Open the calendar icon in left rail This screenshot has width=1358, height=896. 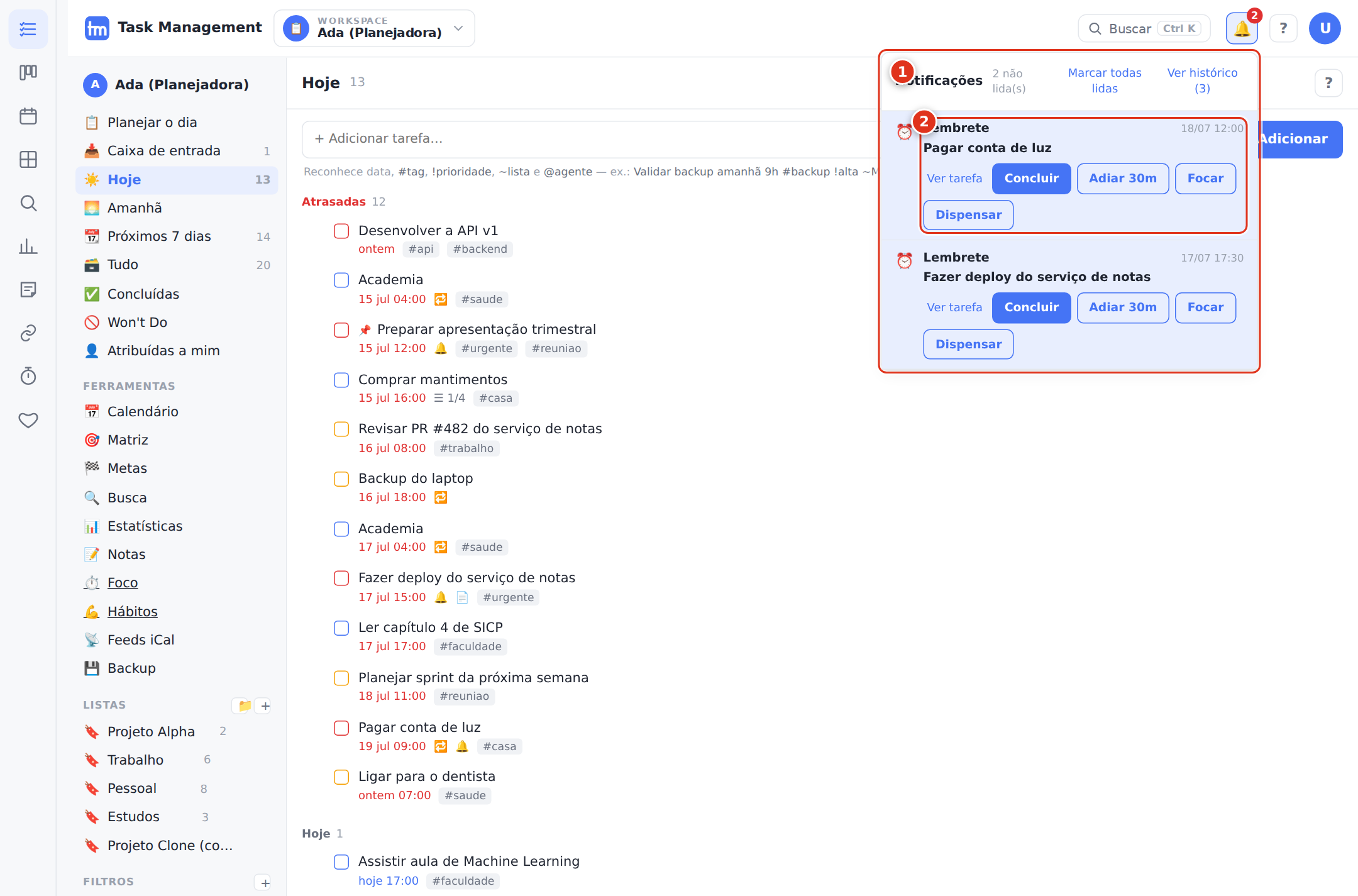click(x=28, y=116)
